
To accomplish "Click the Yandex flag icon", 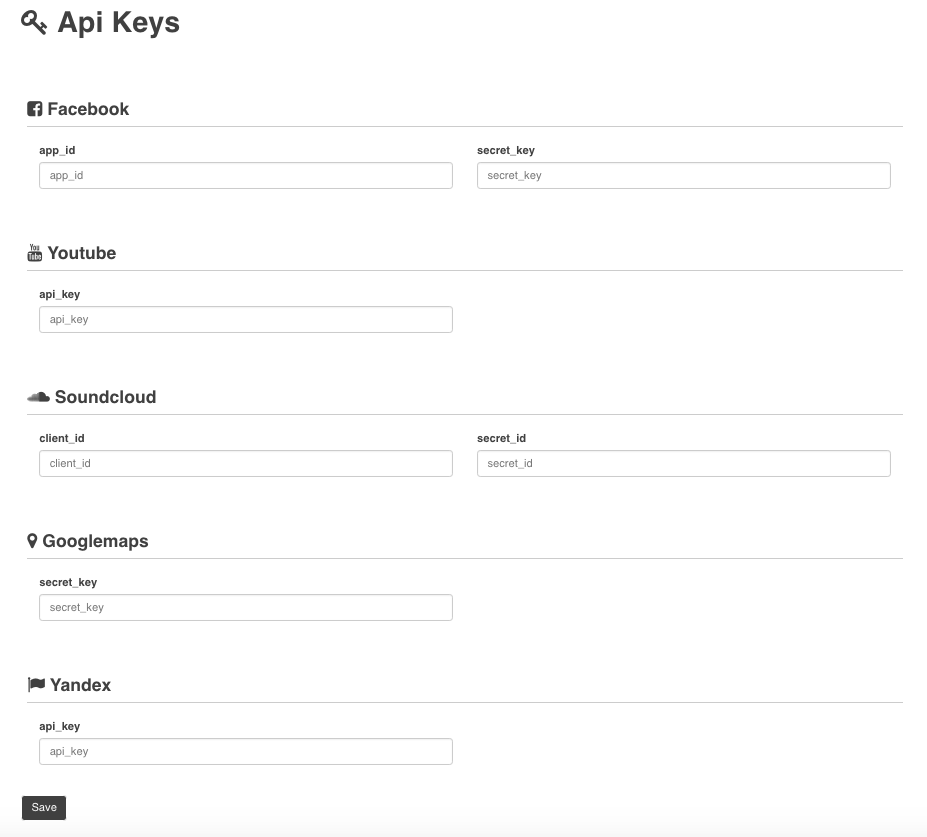I will 36,685.
